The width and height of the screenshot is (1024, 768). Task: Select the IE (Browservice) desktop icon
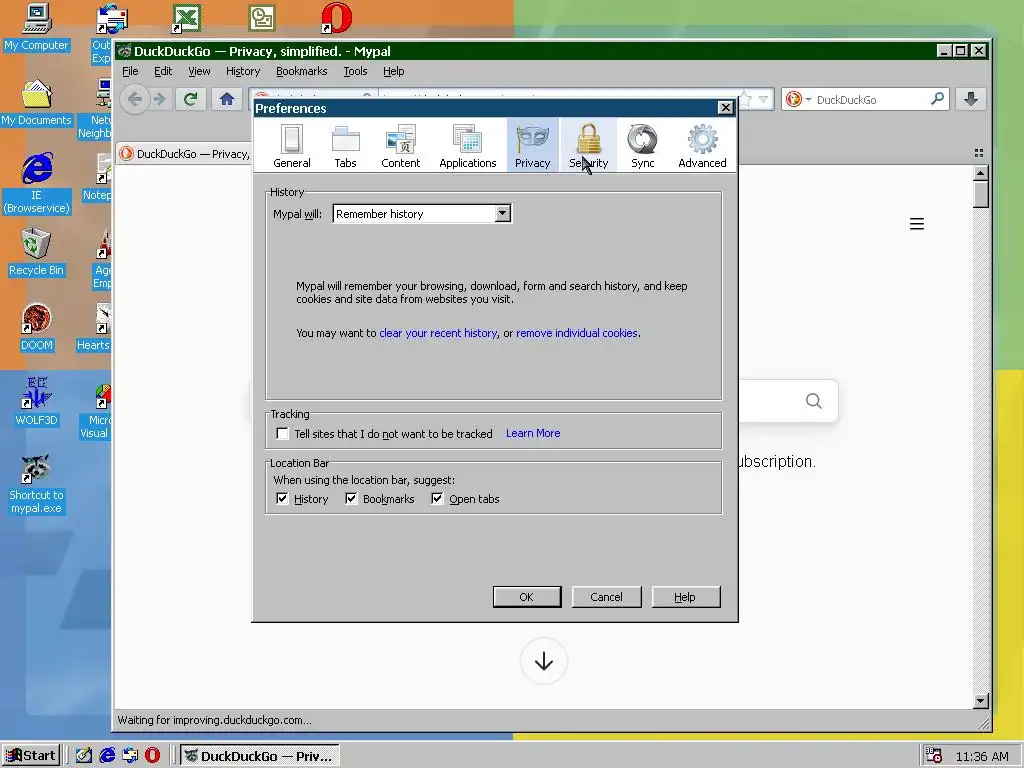36,184
